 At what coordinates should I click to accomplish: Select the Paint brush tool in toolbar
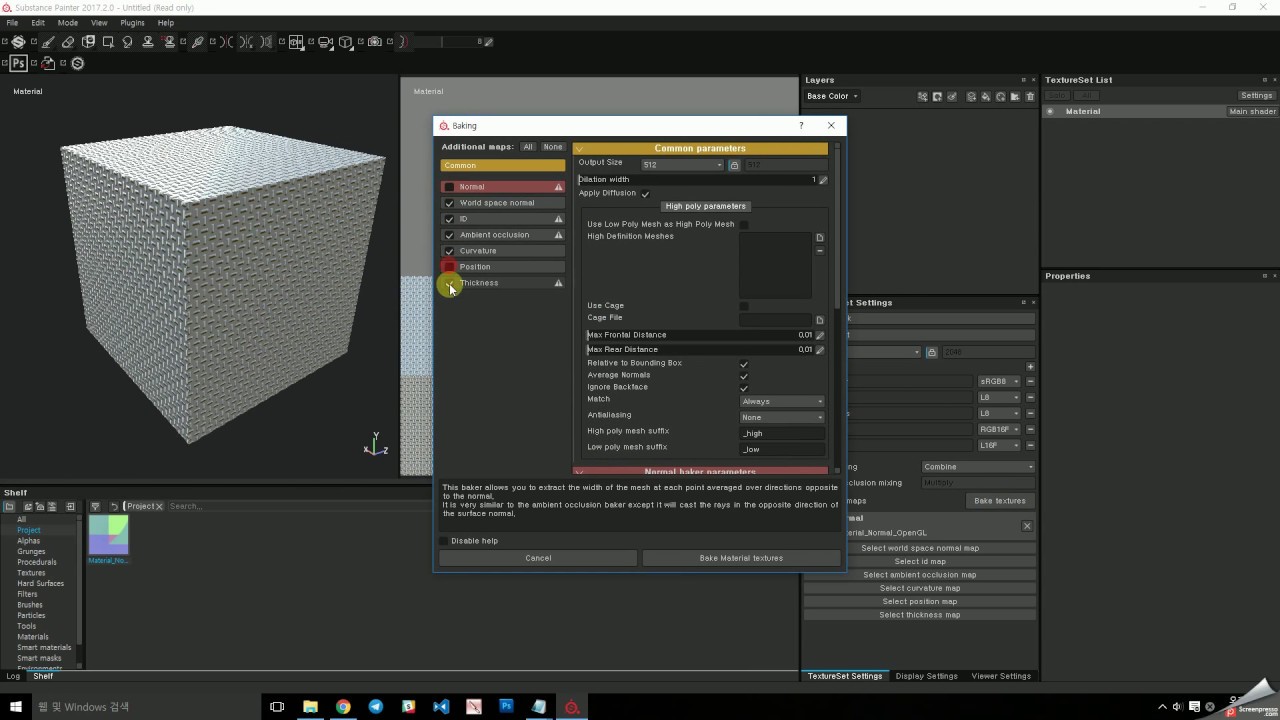[47, 42]
